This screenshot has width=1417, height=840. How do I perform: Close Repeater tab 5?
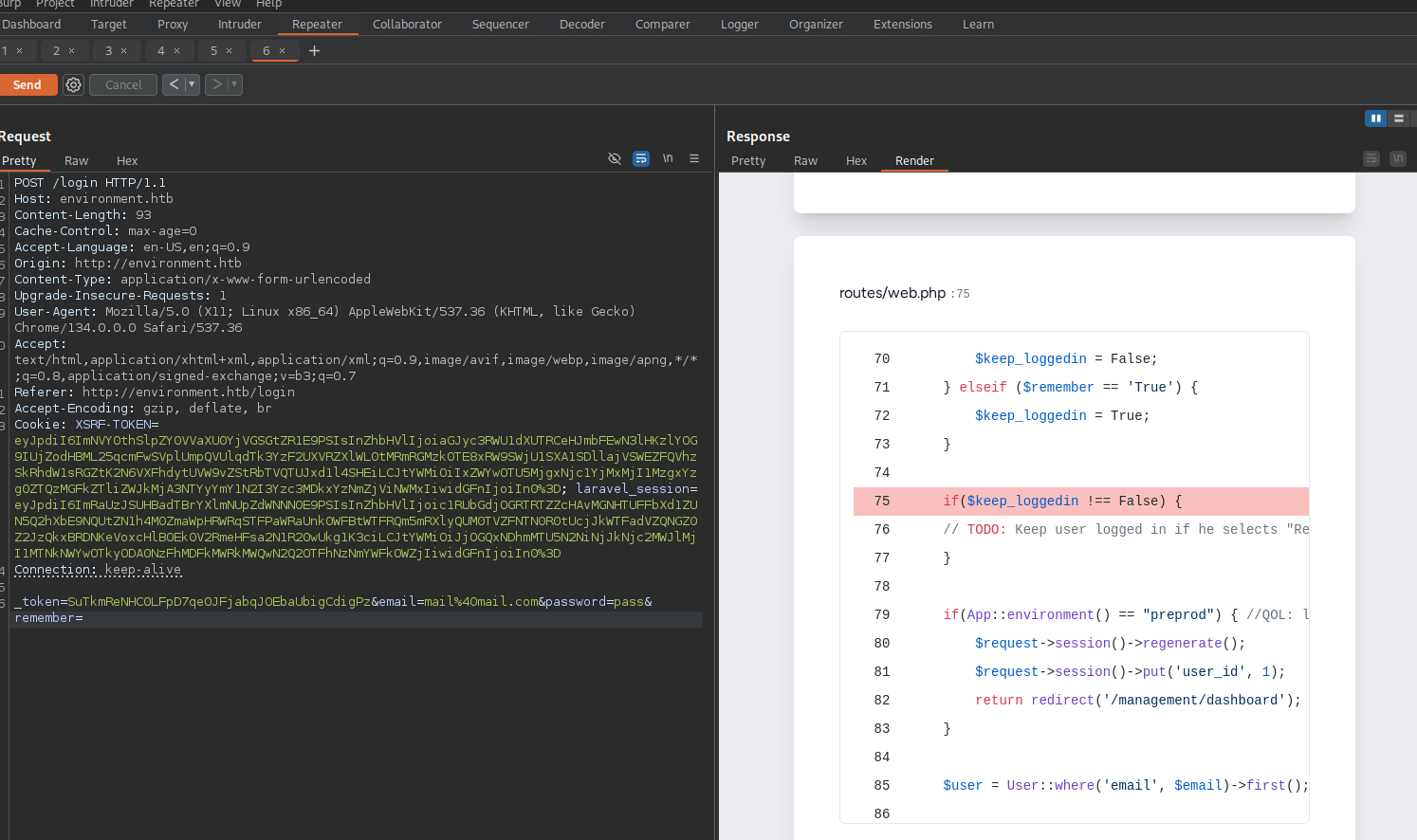pos(229,50)
